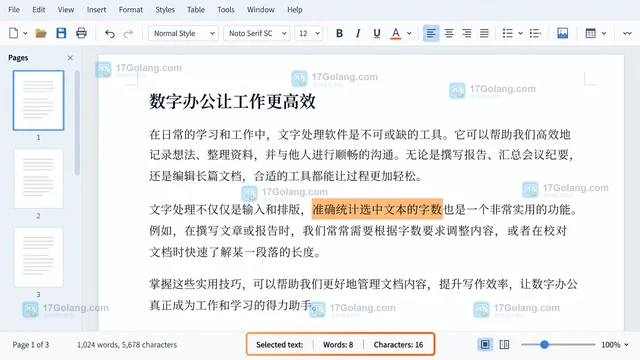Click the heading 数字办公让工作更高效
The image size is (640, 360).
click(x=233, y=101)
